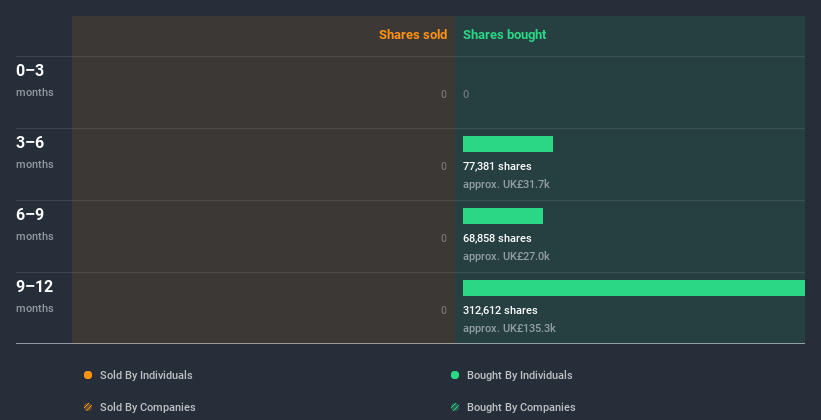Click the 68,858 shares value
The height and width of the screenshot is (420, 821).
click(x=497, y=238)
